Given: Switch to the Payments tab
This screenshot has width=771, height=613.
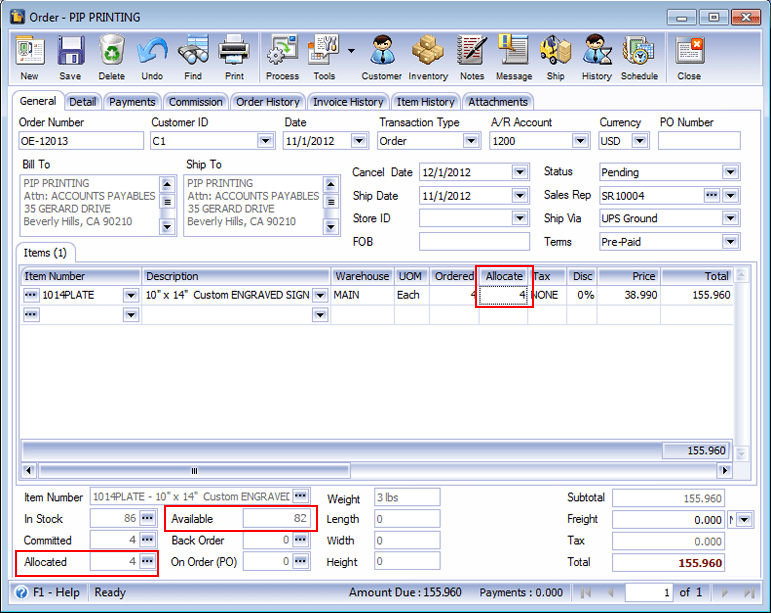Looking at the screenshot, I should click(132, 102).
